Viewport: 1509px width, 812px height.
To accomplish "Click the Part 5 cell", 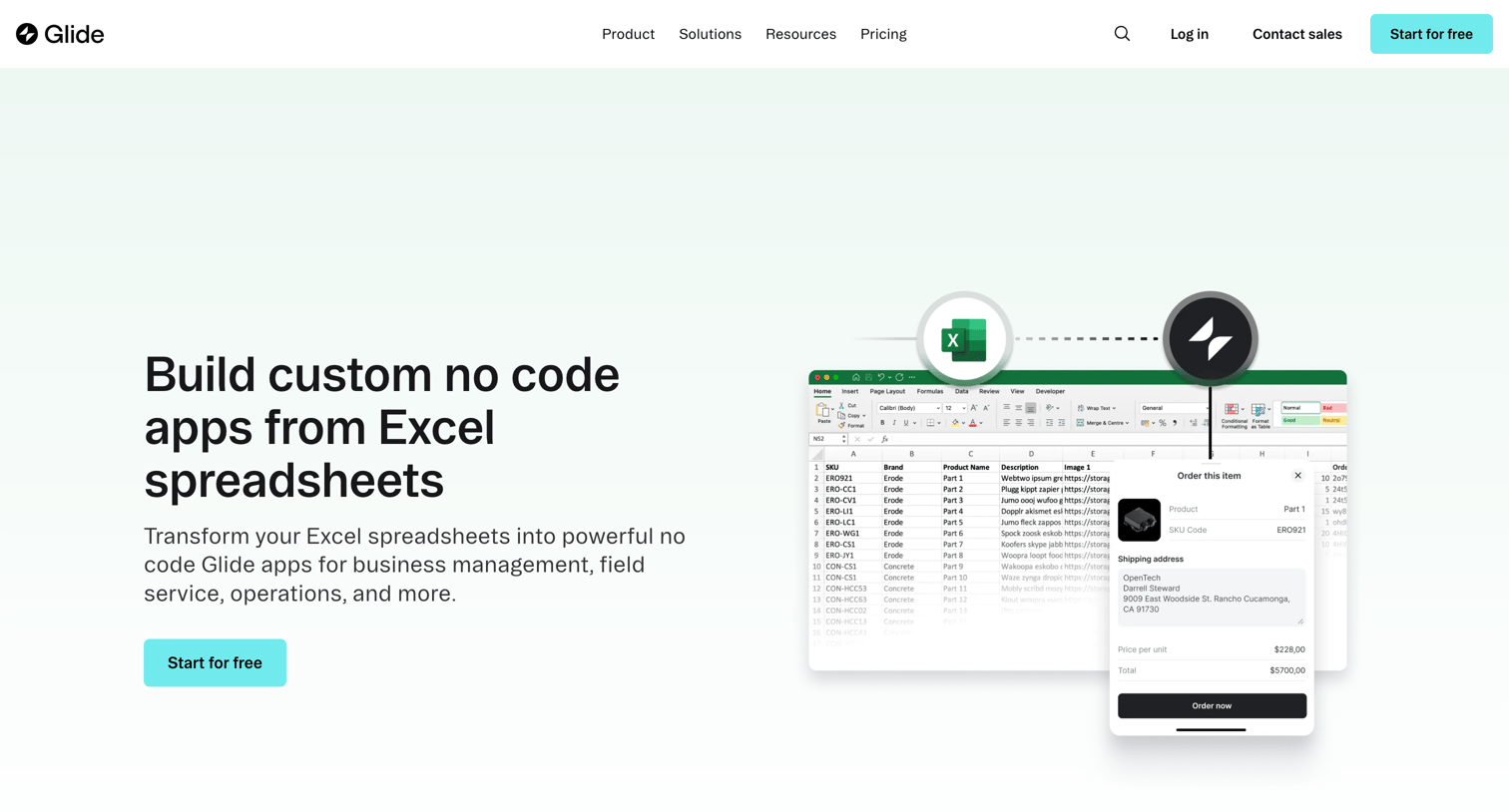I will click(x=969, y=523).
